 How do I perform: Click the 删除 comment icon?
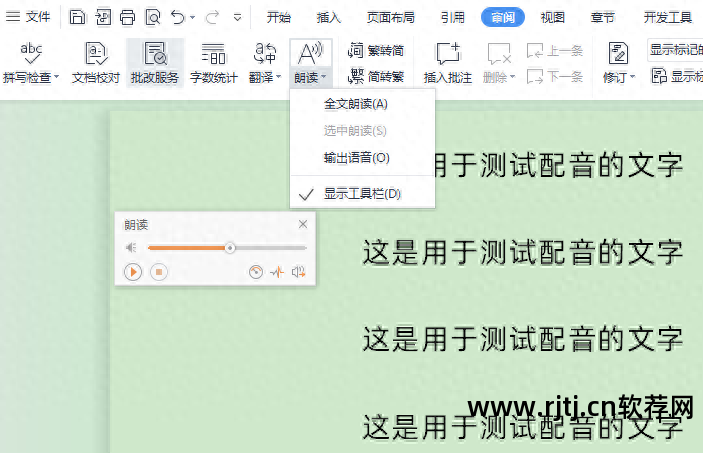(x=499, y=53)
